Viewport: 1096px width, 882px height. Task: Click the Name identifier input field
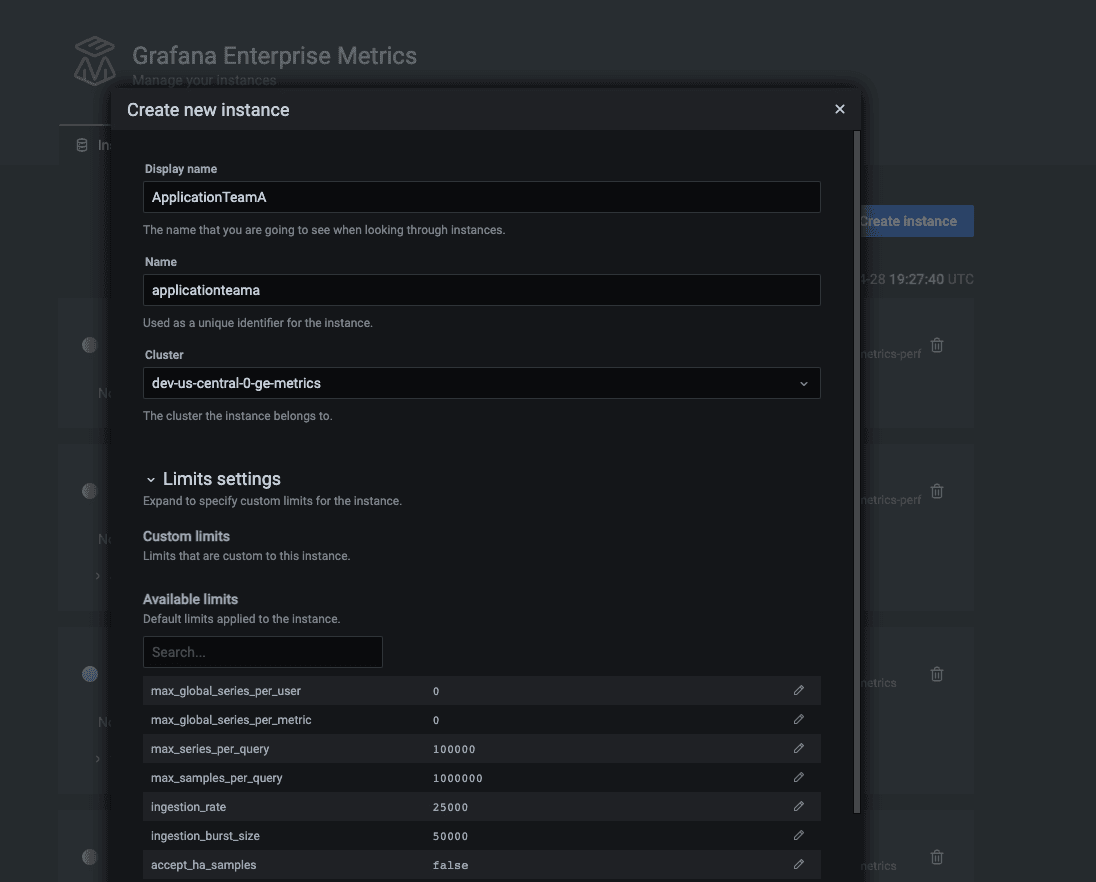click(x=480, y=290)
